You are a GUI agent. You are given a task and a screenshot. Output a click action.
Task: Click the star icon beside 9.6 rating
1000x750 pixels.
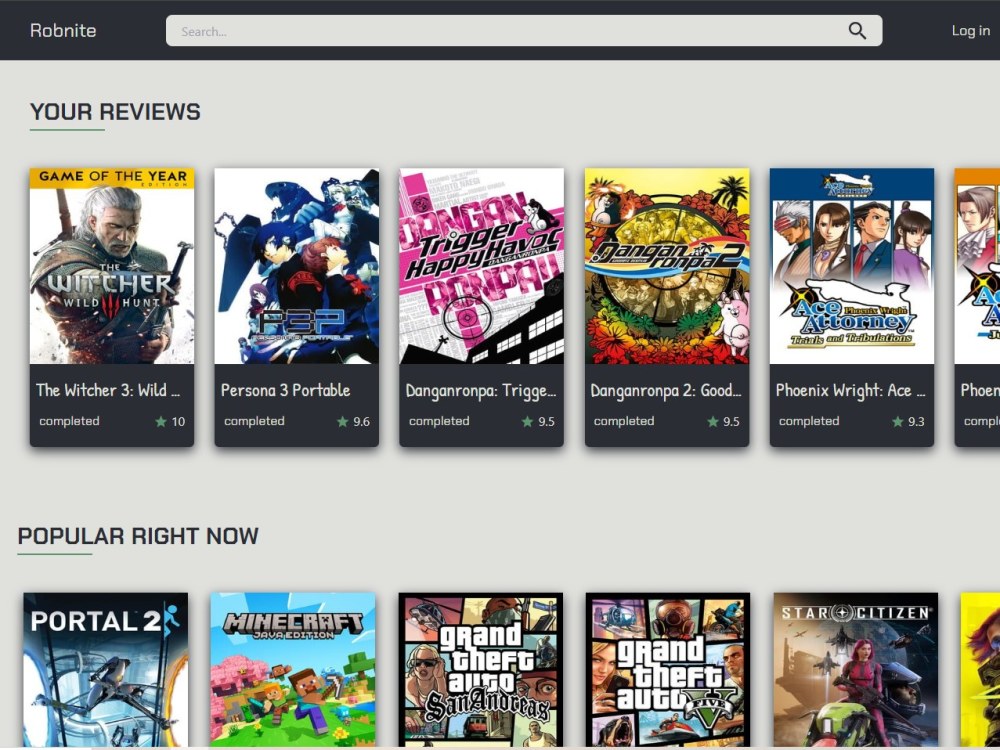342,422
